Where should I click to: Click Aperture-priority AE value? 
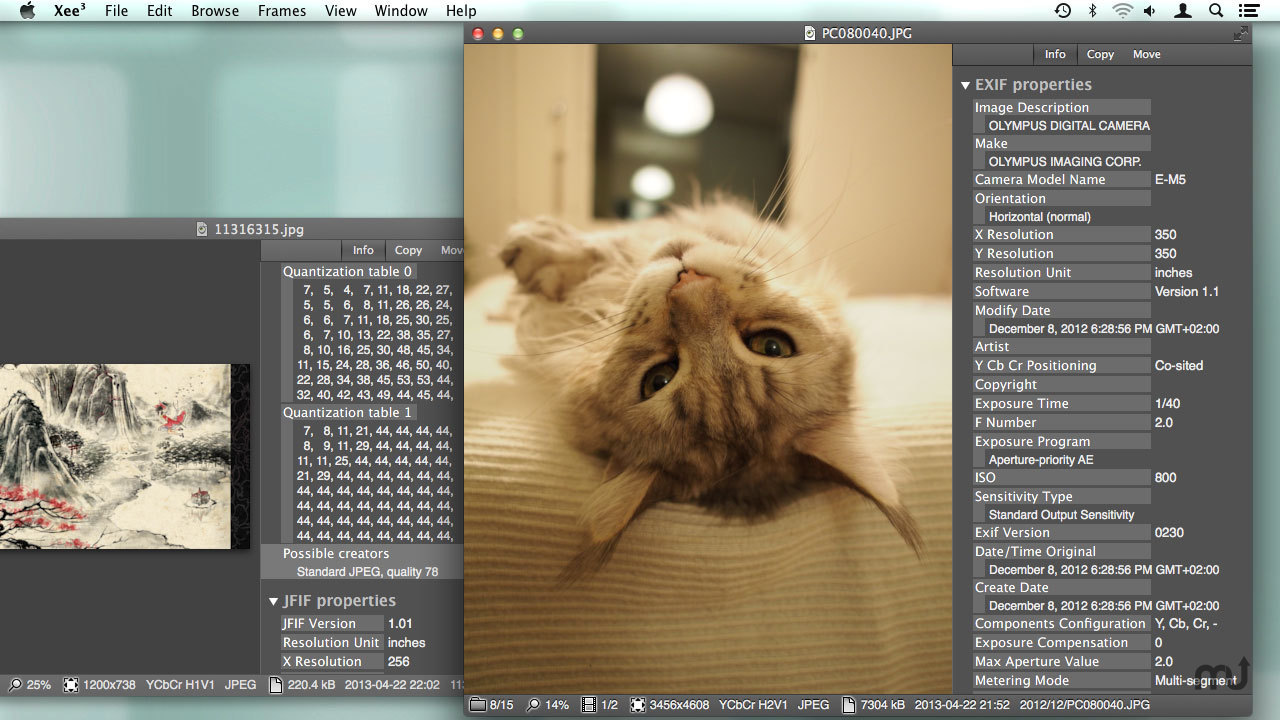coord(1041,460)
